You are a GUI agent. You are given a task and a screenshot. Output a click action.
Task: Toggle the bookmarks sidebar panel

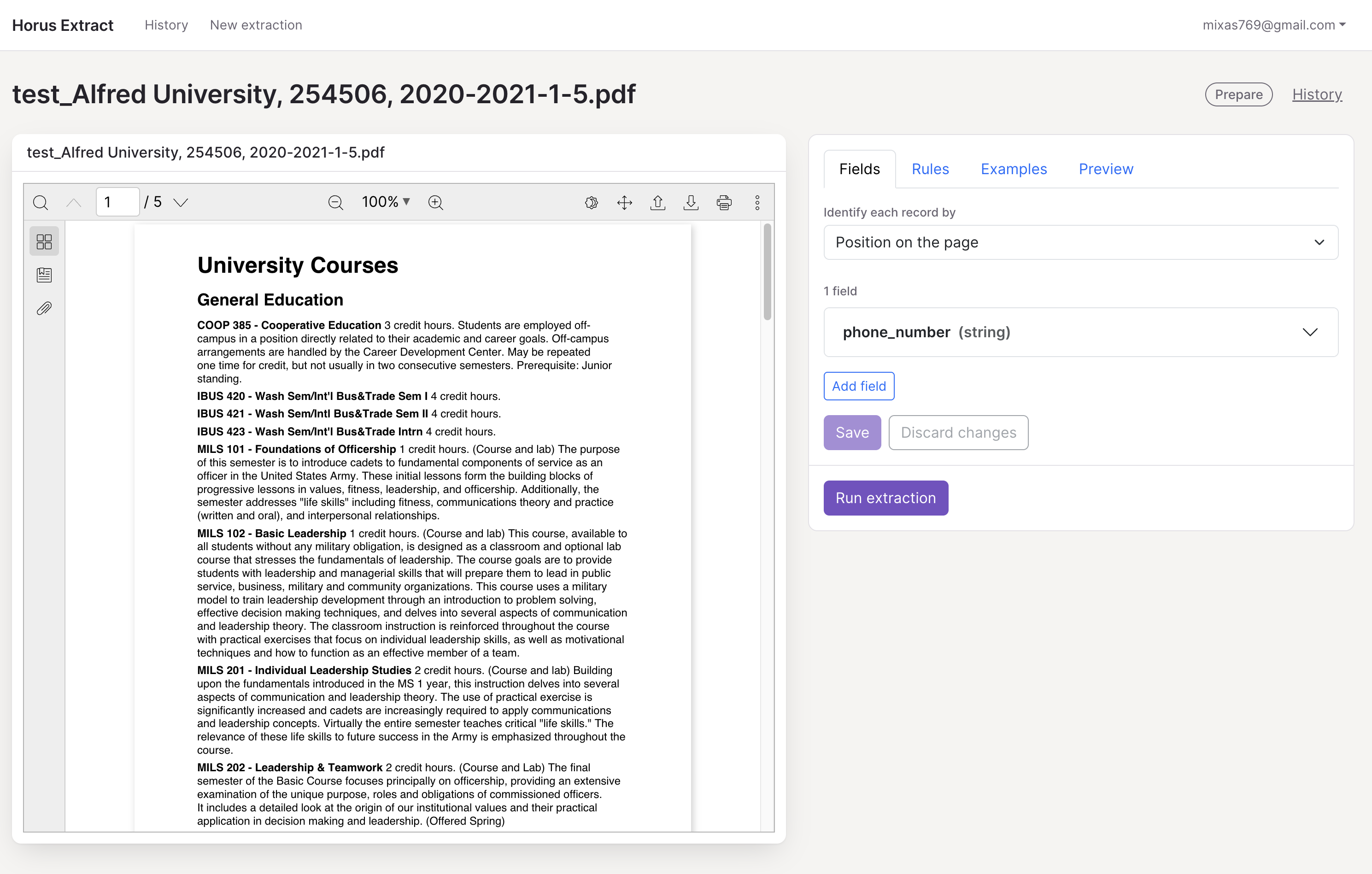44,275
